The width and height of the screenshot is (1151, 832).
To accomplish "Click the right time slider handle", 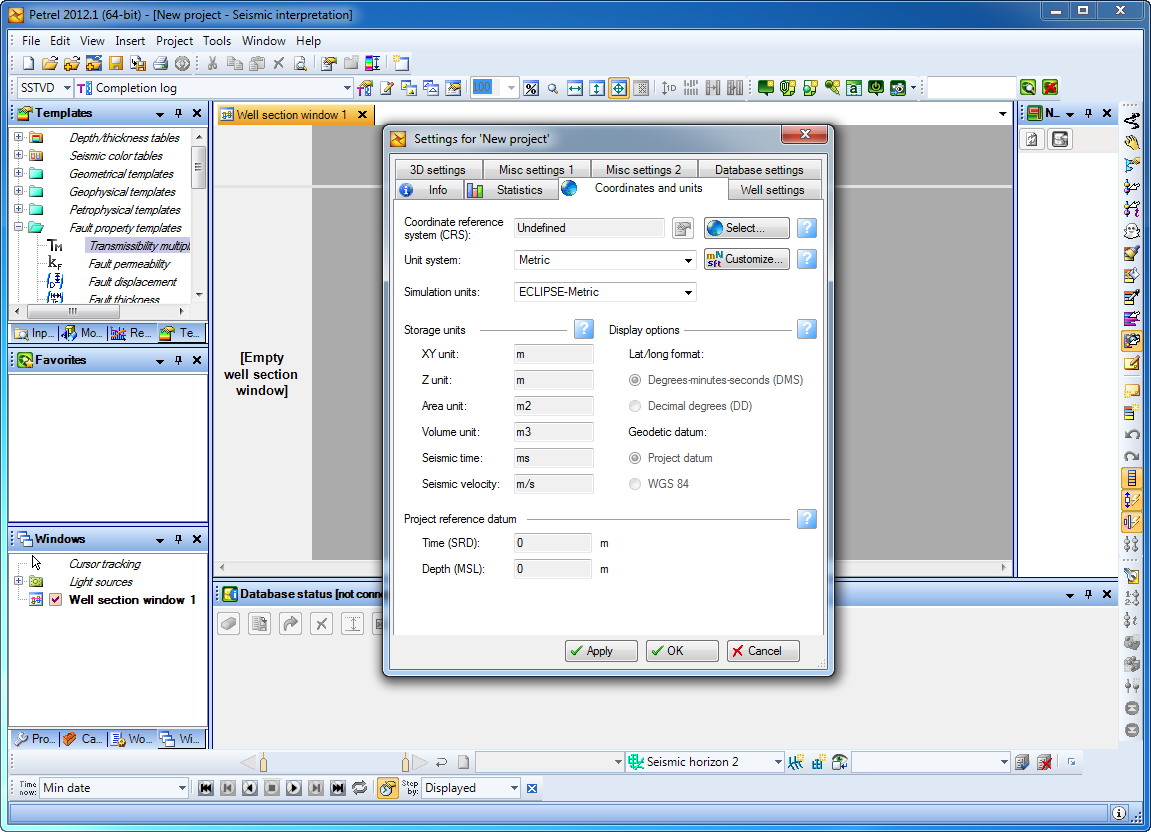I will tap(405, 763).
